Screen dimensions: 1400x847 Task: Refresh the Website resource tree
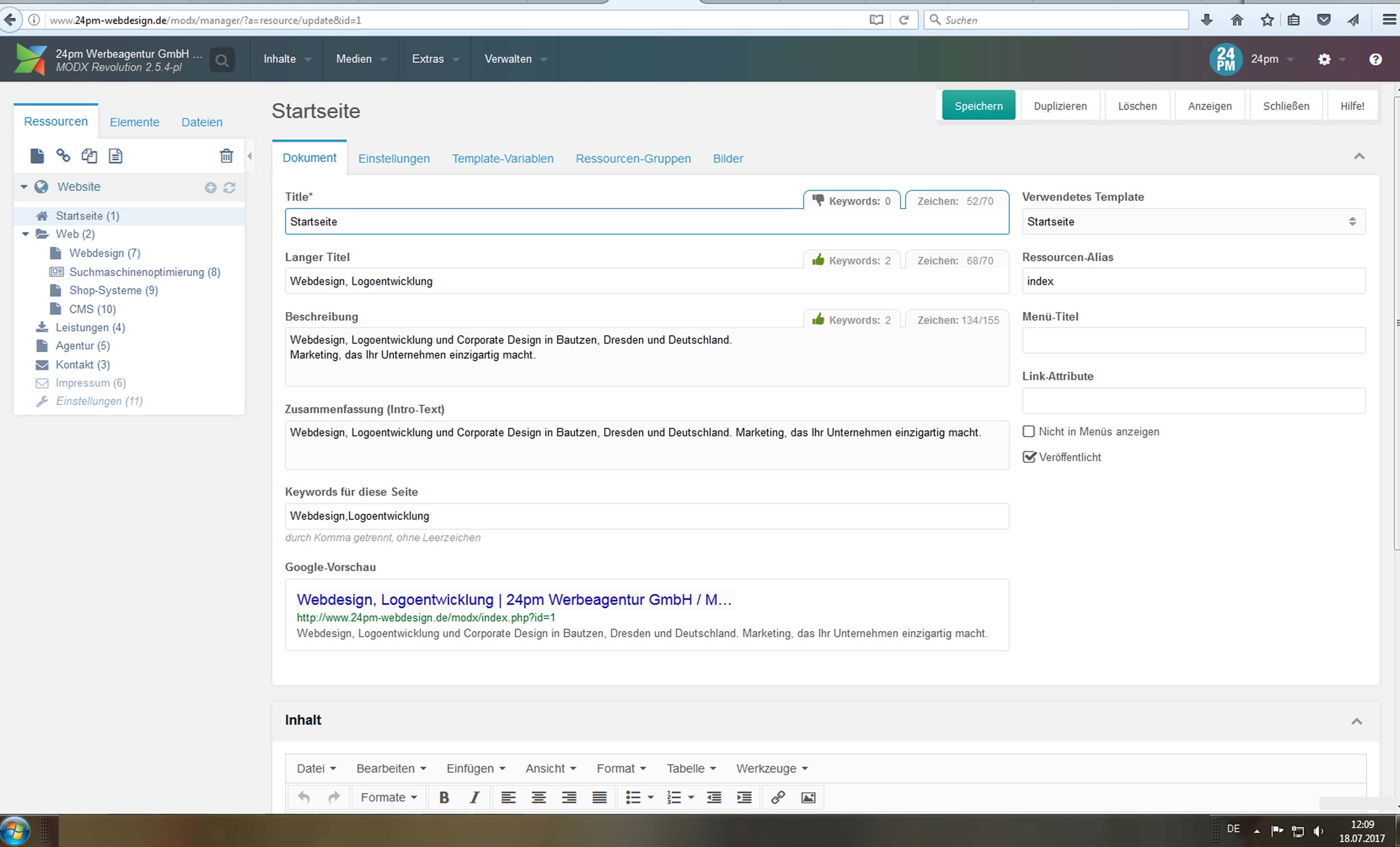point(229,188)
